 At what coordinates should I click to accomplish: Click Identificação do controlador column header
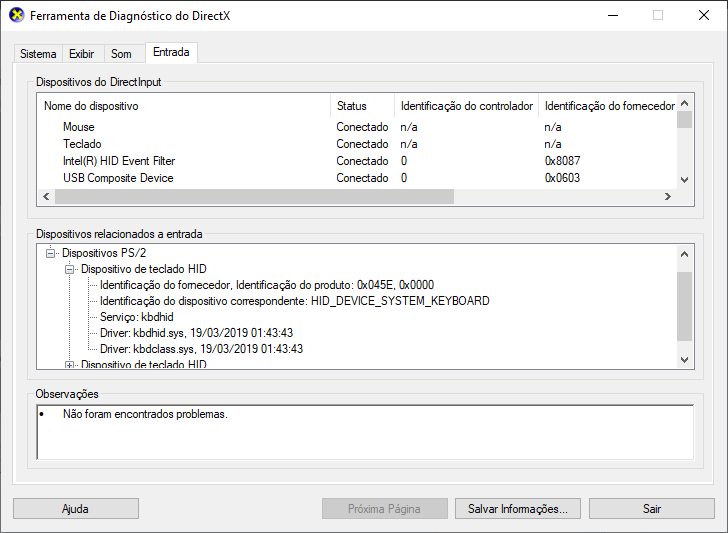click(467, 106)
